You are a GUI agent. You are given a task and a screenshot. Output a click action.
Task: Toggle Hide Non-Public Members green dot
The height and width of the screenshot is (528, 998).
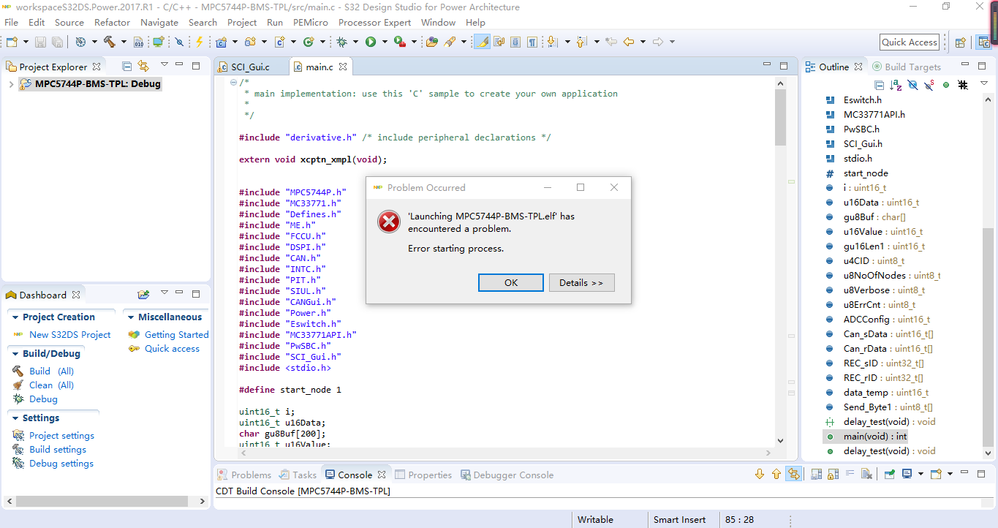[946, 85]
